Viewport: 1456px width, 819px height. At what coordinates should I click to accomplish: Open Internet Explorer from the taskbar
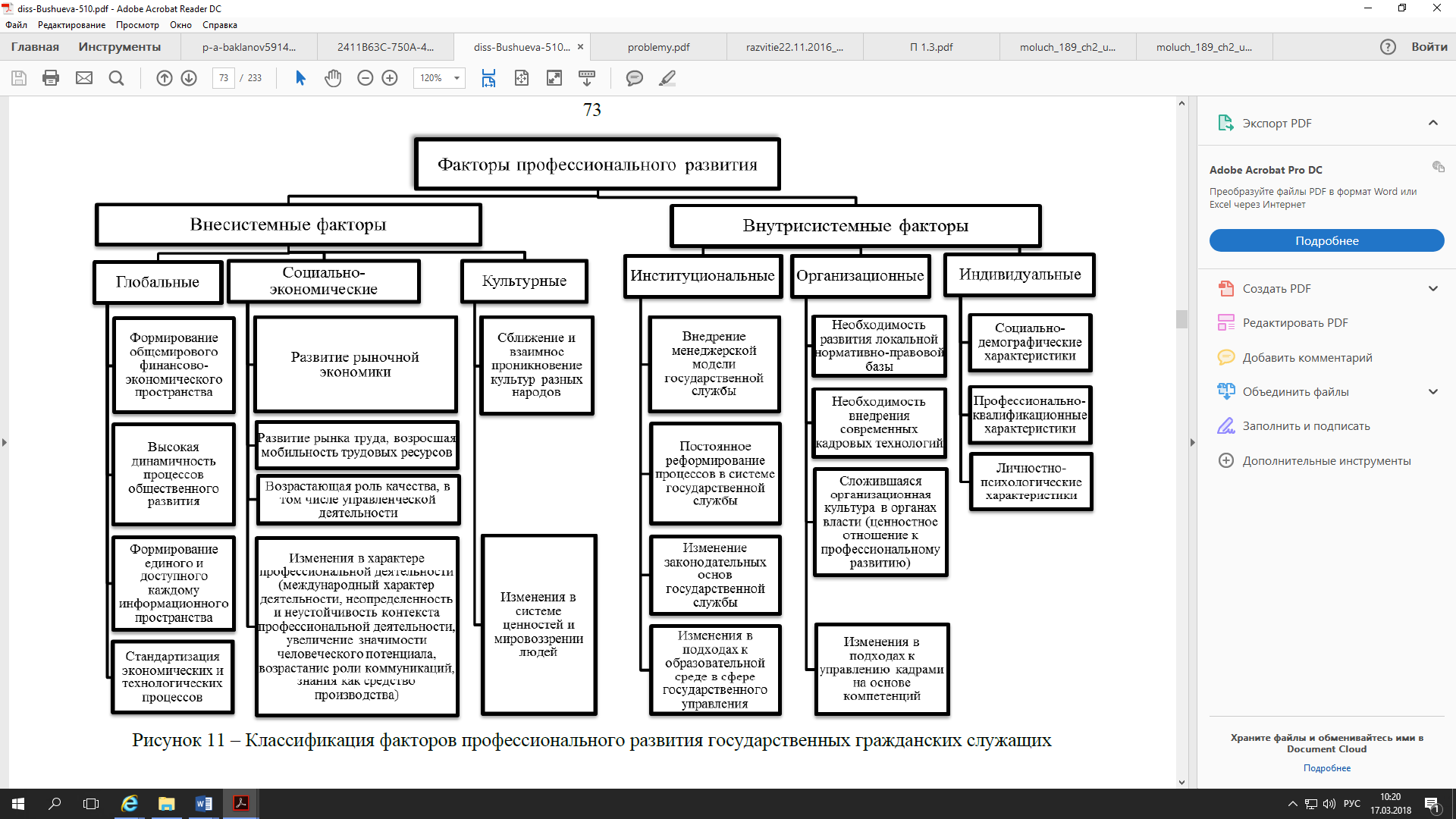(x=130, y=804)
